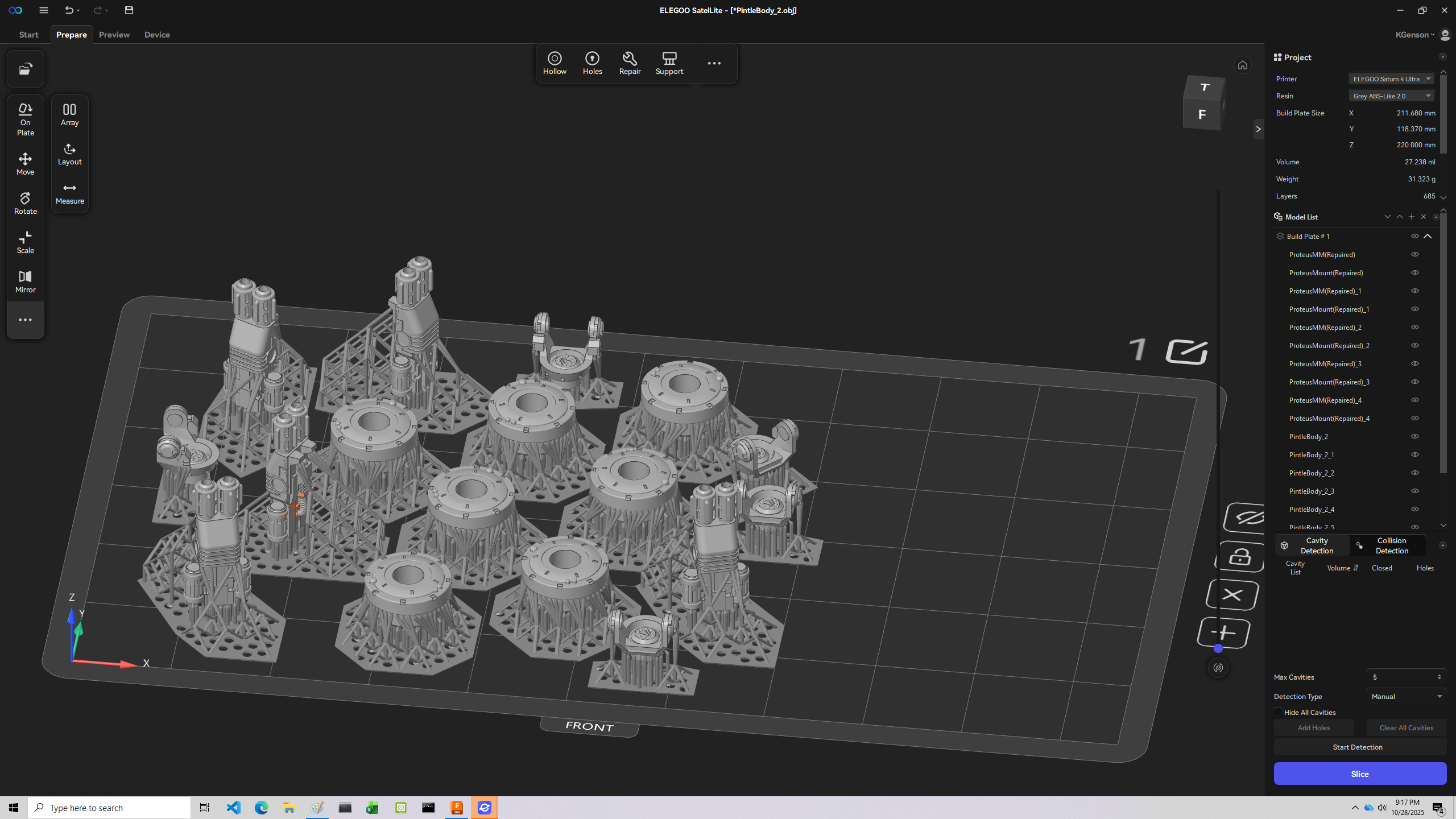Switch to the Preview tab
Image resolution: width=1456 pixels, height=819 pixels.
[114, 35]
